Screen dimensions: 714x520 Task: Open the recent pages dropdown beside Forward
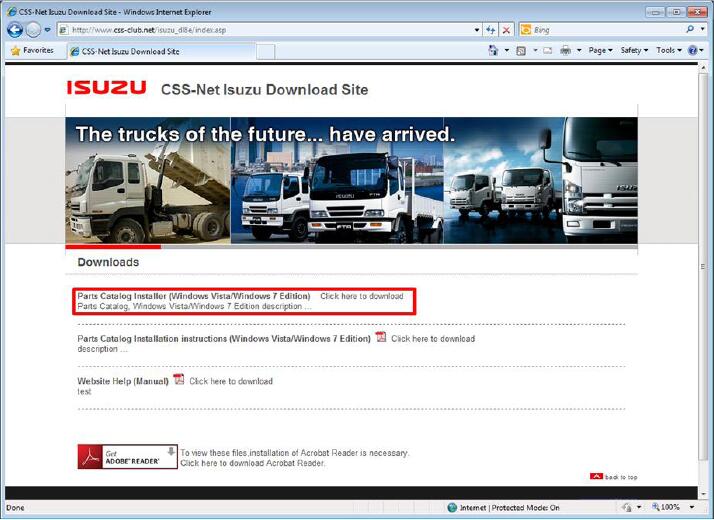[47, 30]
